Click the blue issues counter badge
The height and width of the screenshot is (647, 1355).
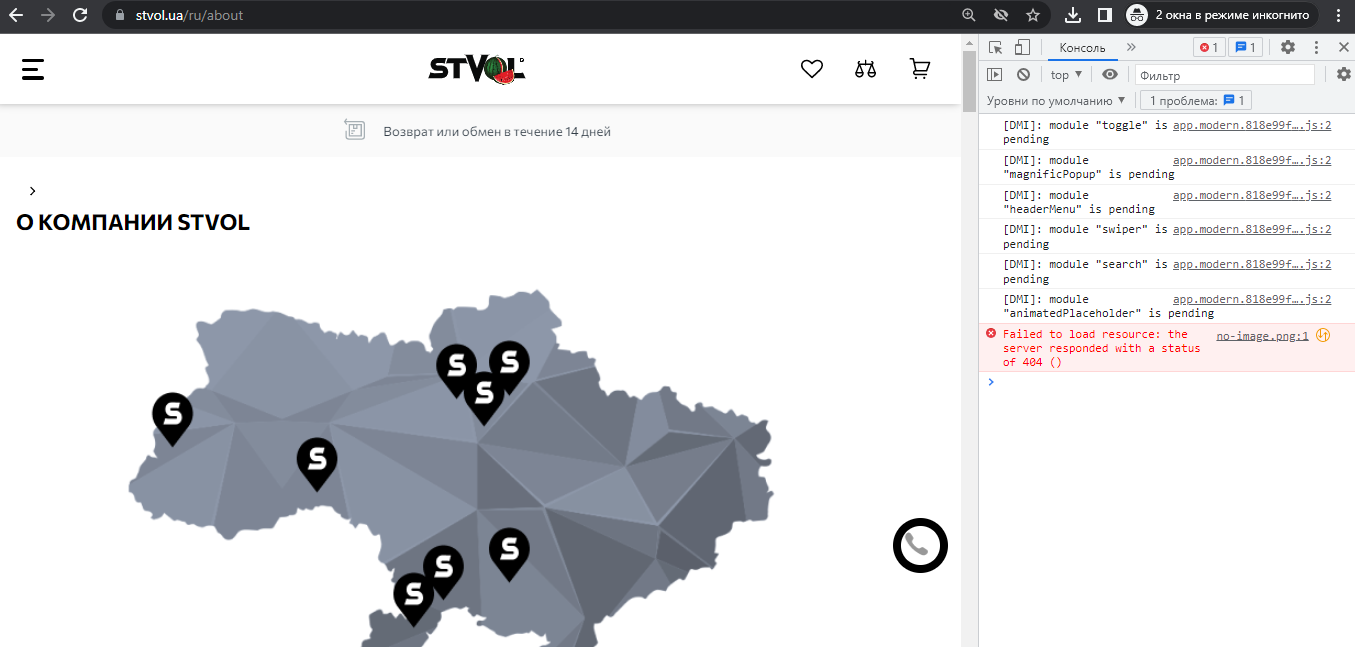[1246, 47]
